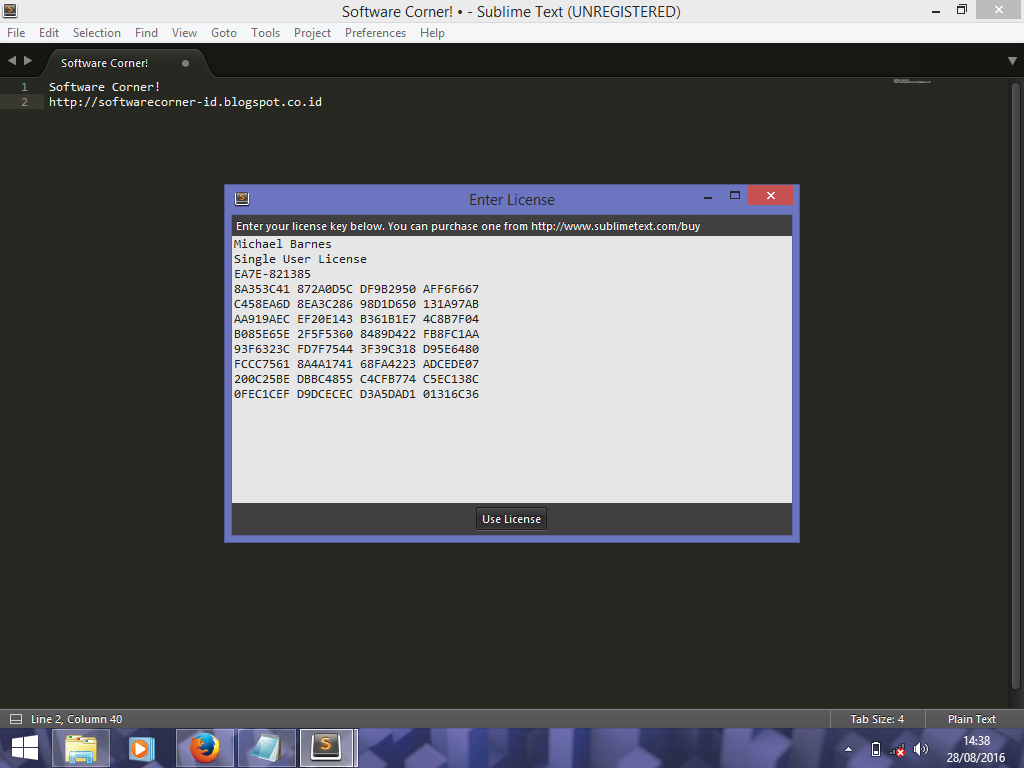Screen dimensions: 1024x768
Task: Click the key block '01316C36'
Action: pos(451,394)
